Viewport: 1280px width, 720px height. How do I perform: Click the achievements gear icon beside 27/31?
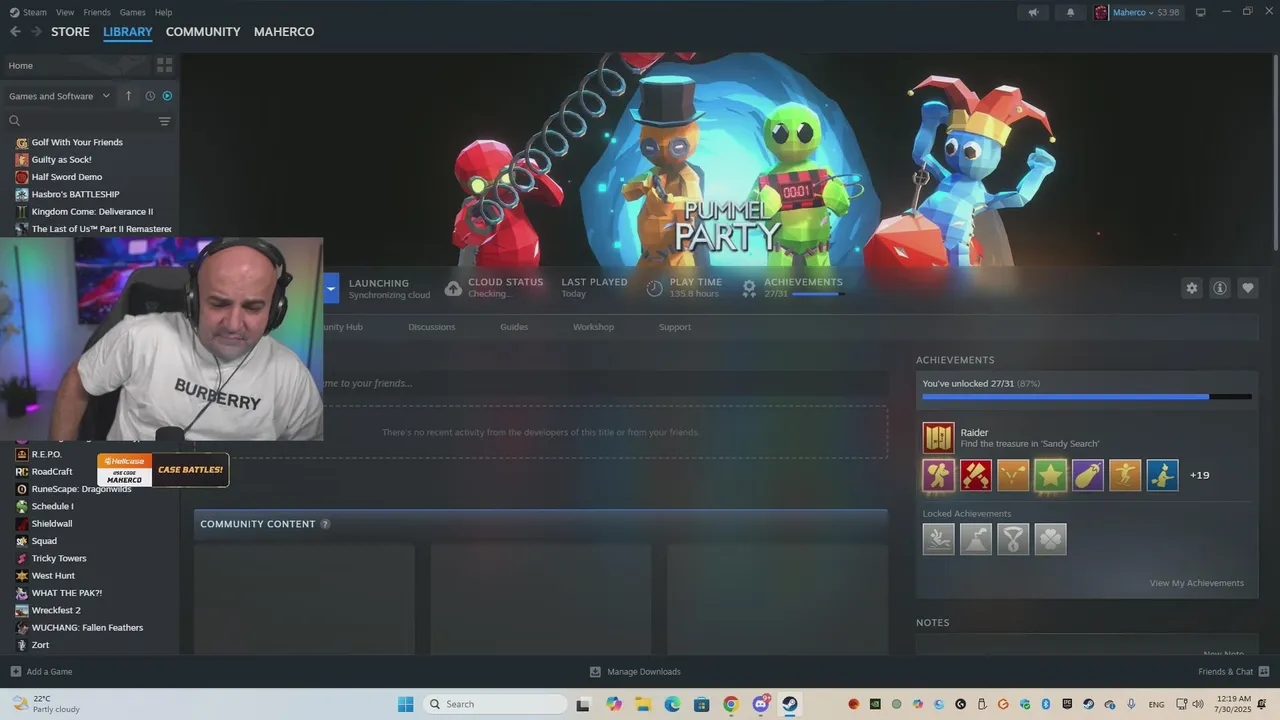pos(749,288)
